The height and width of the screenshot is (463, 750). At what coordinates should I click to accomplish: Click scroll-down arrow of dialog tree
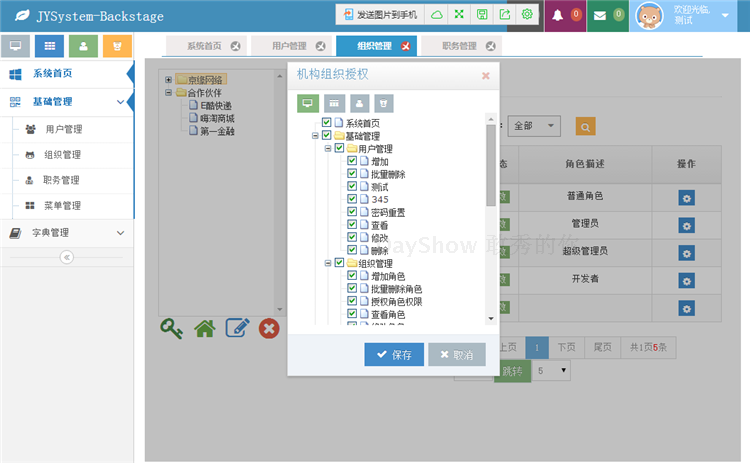(x=491, y=319)
